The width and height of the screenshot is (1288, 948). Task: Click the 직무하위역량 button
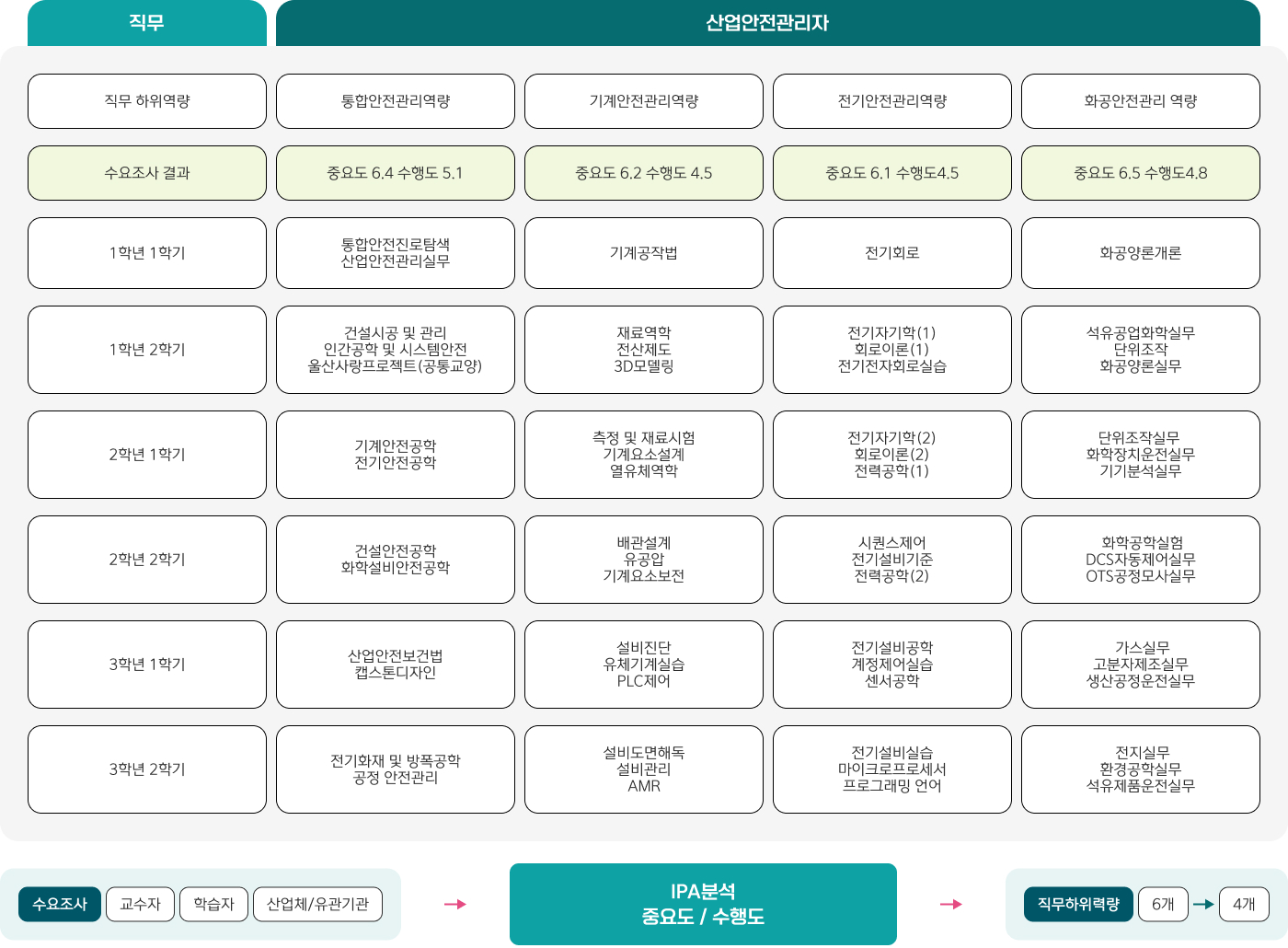pos(1078,904)
